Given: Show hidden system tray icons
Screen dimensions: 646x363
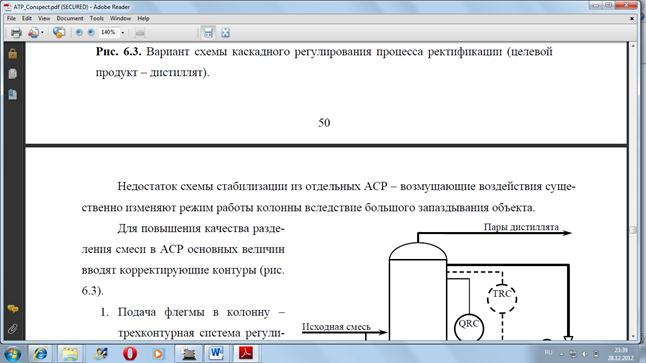Looking at the screenshot, I should [x=562, y=354].
